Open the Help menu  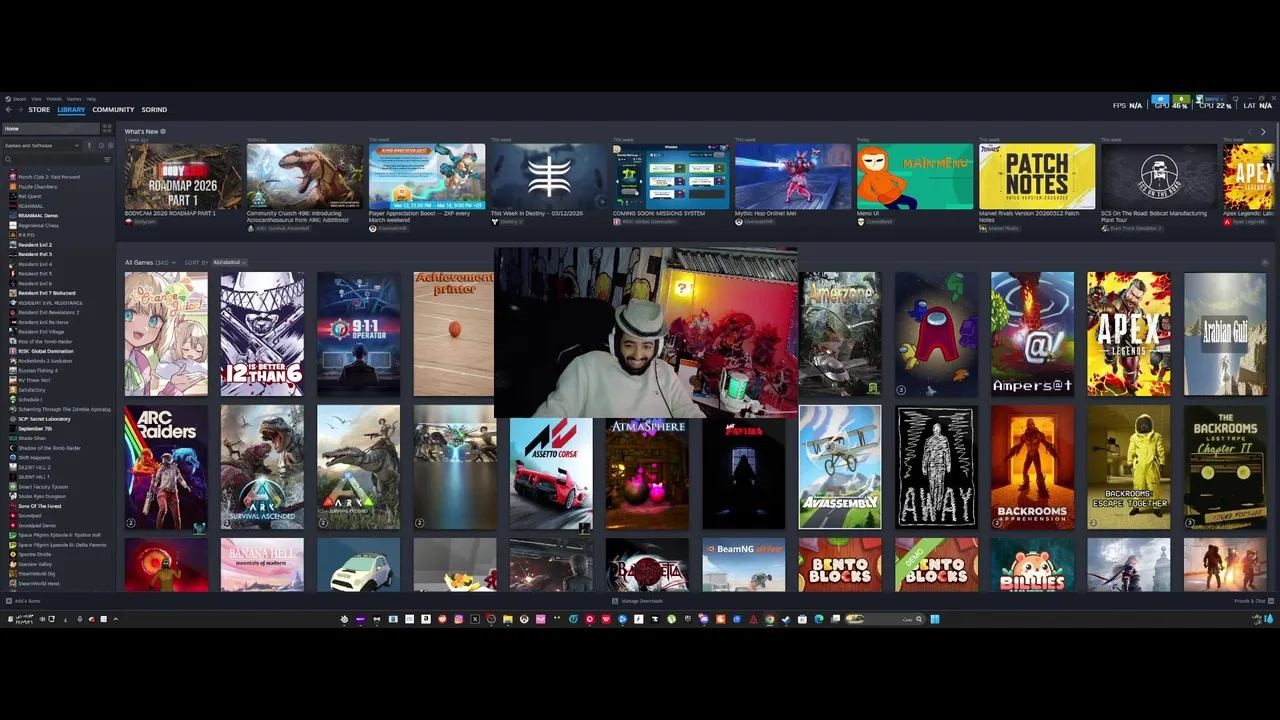[x=91, y=99]
